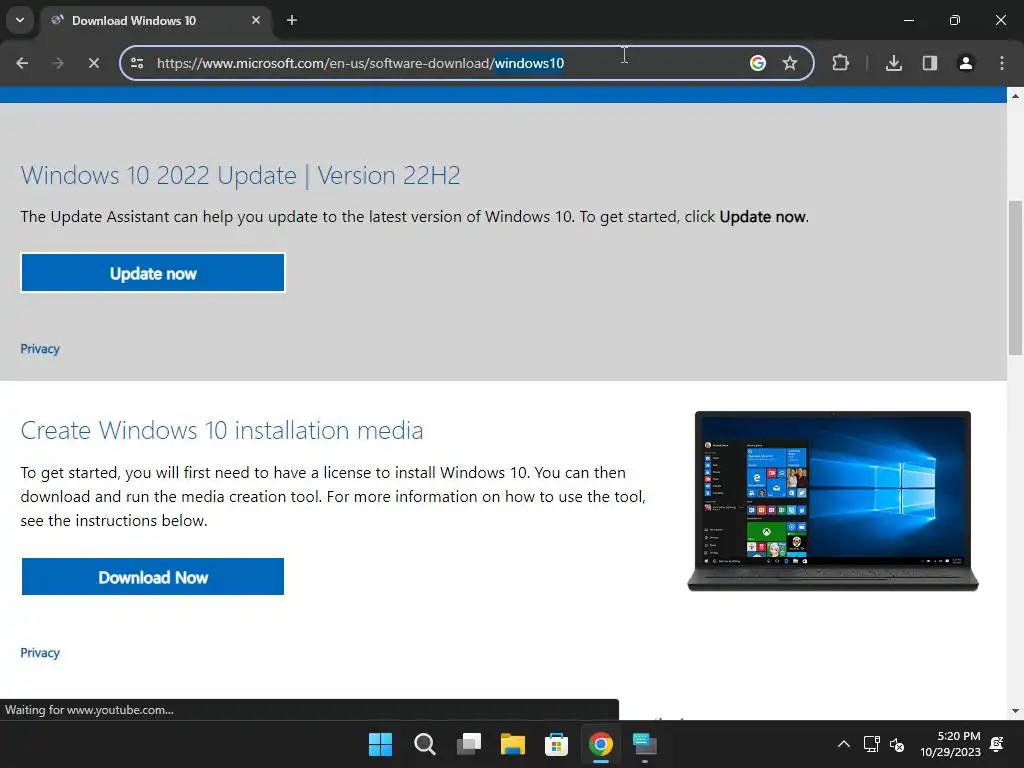1024x768 pixels.
Task: Open network status in system tray
Action: [x=871, y=744]
